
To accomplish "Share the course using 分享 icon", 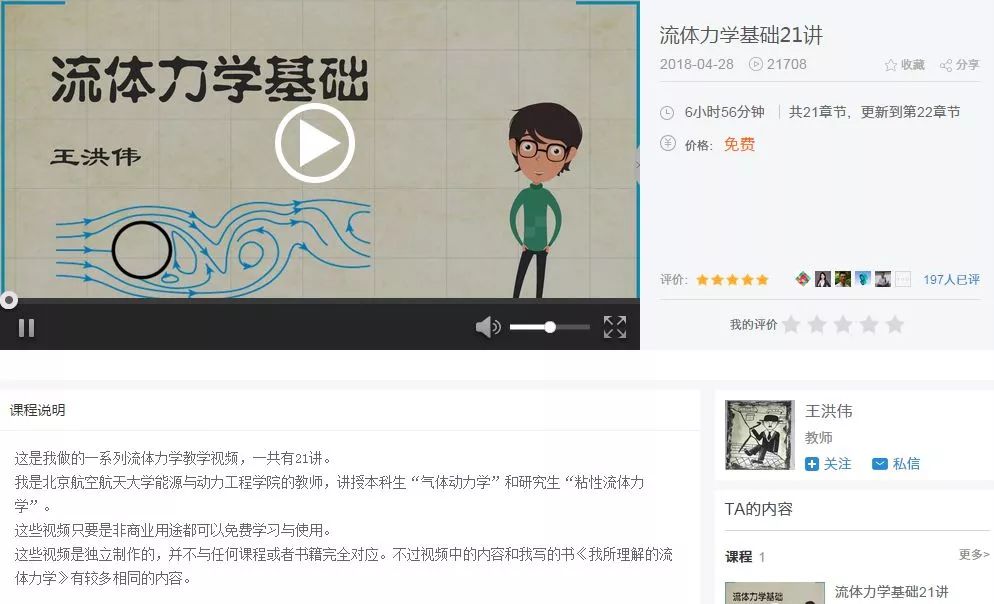I will pos(959,65).
